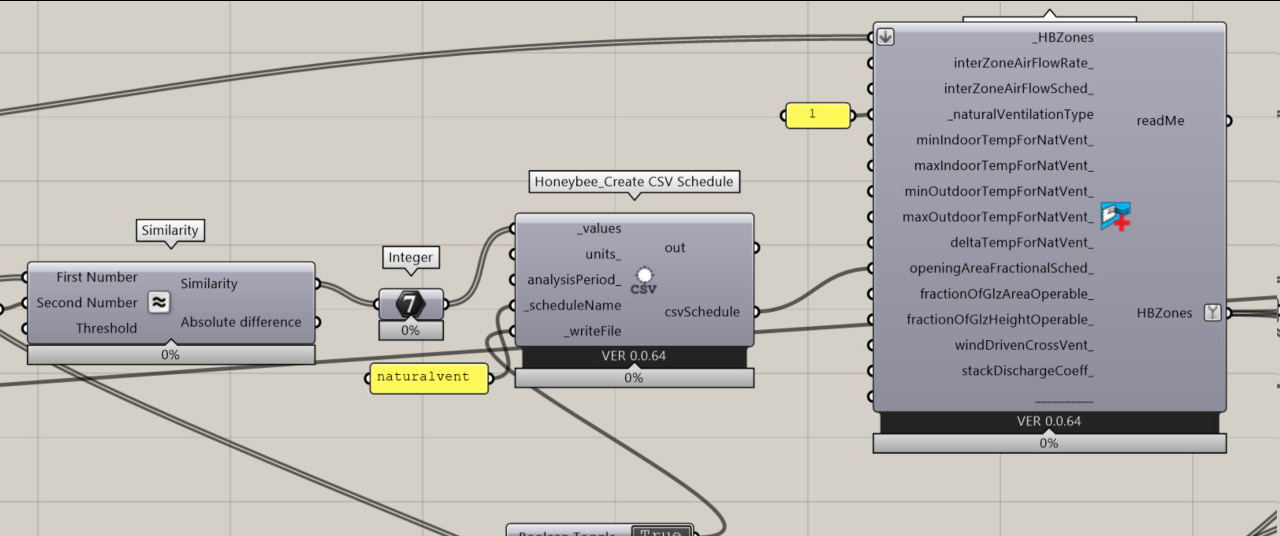Click the Similarity output parameter
The height and width of the screenshot is (536, 1280).
click(x=209, y=284)
